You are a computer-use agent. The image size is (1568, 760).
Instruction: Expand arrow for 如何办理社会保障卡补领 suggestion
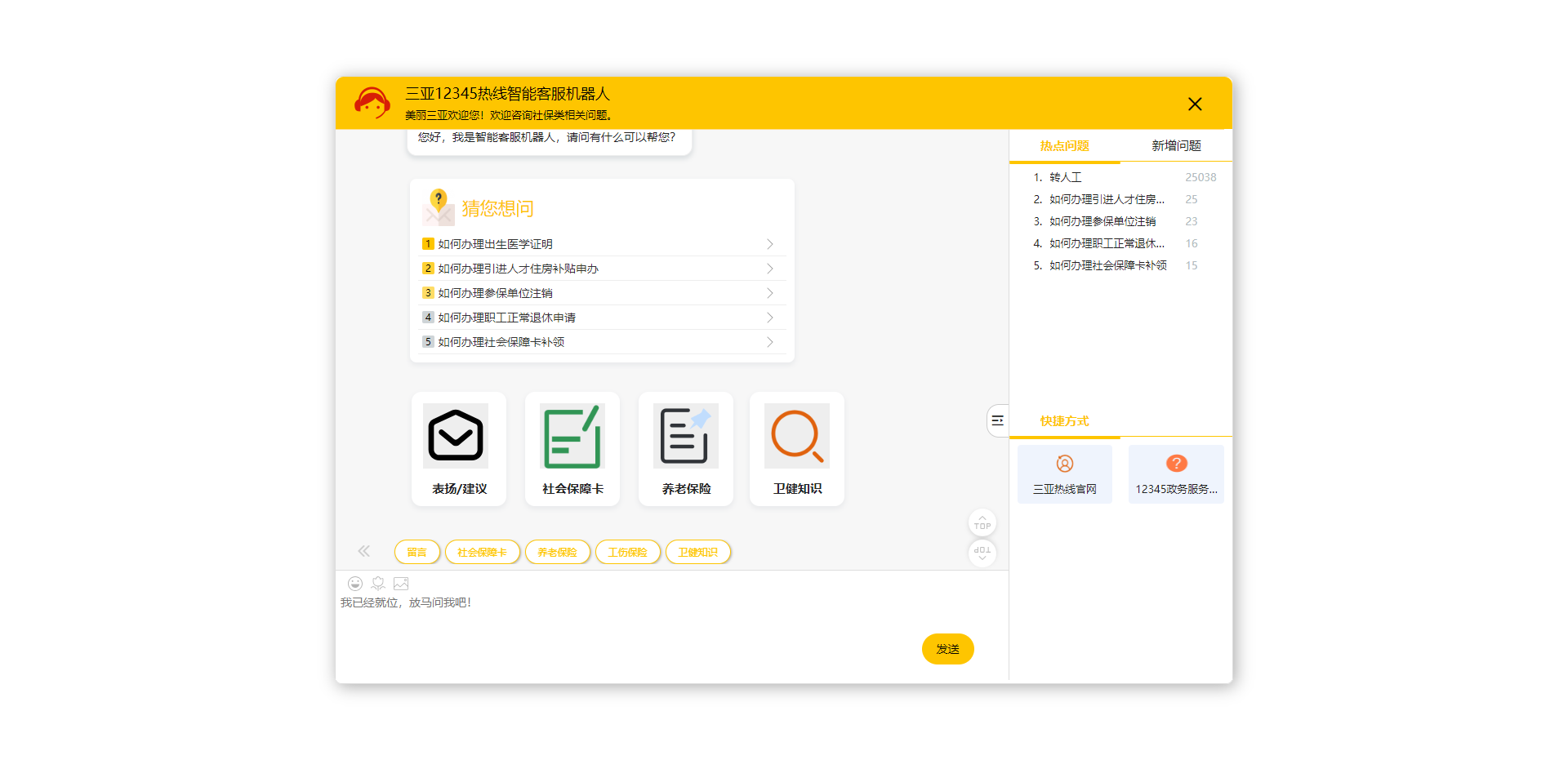tap(770, 342)
